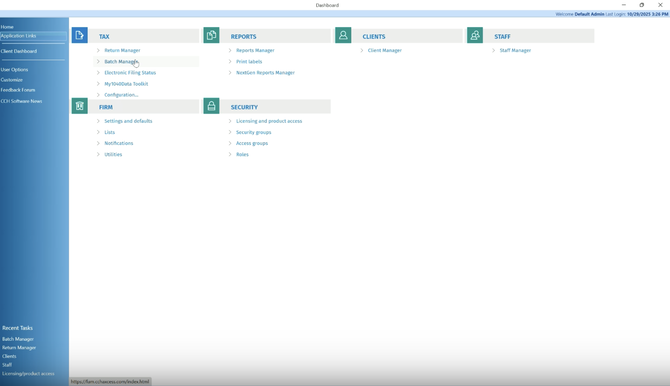
Task: Click the chevron beside Return Manager
Action: [x=98, y=50]
